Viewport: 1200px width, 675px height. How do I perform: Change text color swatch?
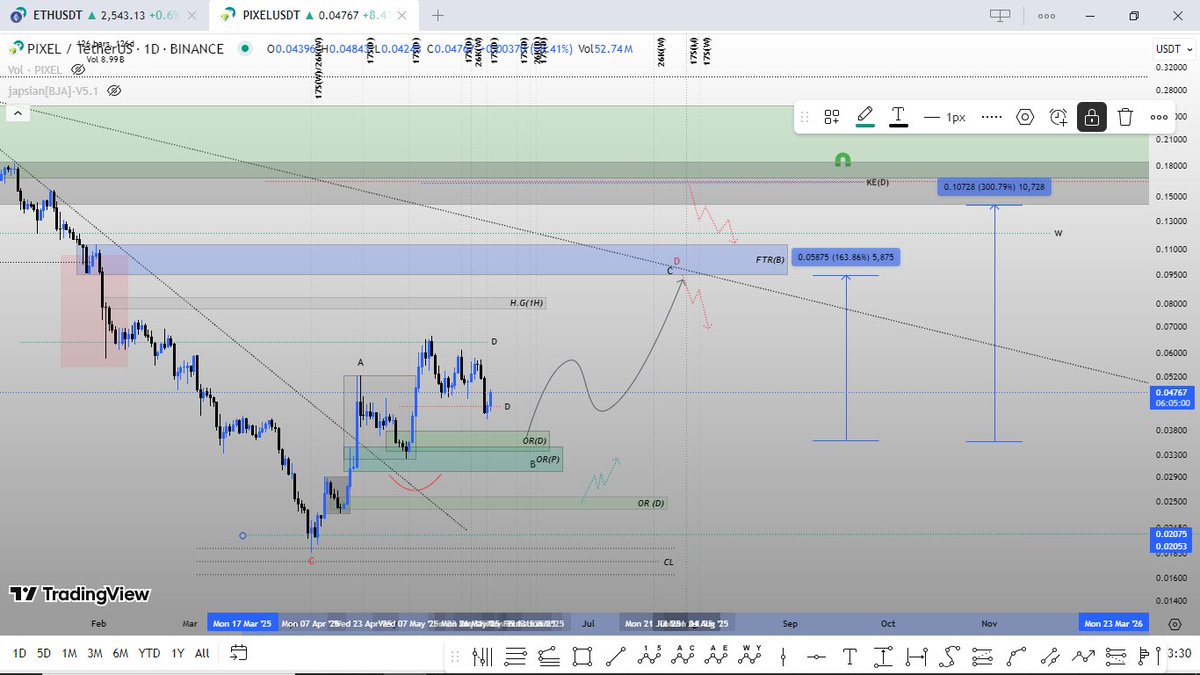[898, 117]
